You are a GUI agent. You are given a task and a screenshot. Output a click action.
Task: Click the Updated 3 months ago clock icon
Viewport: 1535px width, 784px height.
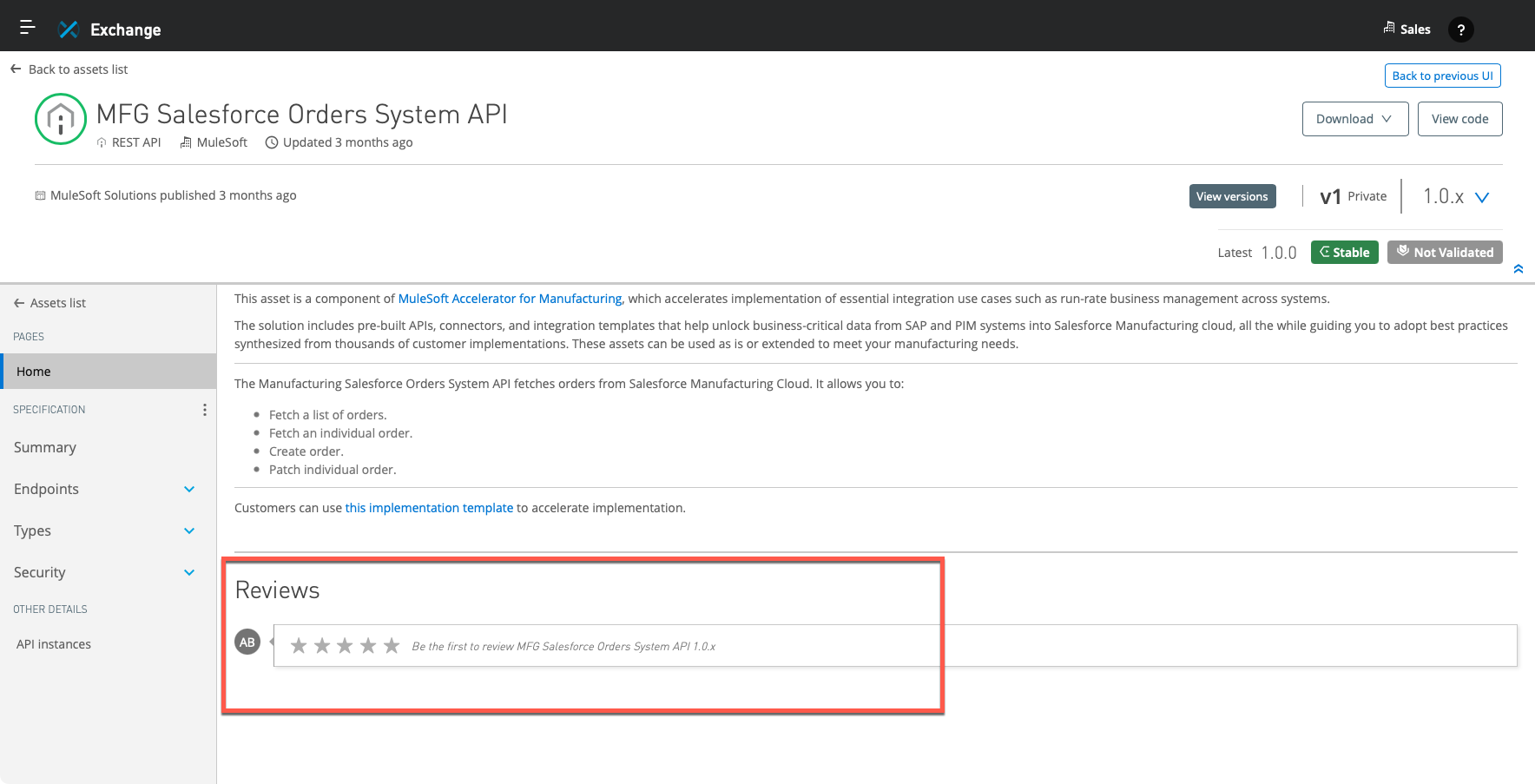272,142
